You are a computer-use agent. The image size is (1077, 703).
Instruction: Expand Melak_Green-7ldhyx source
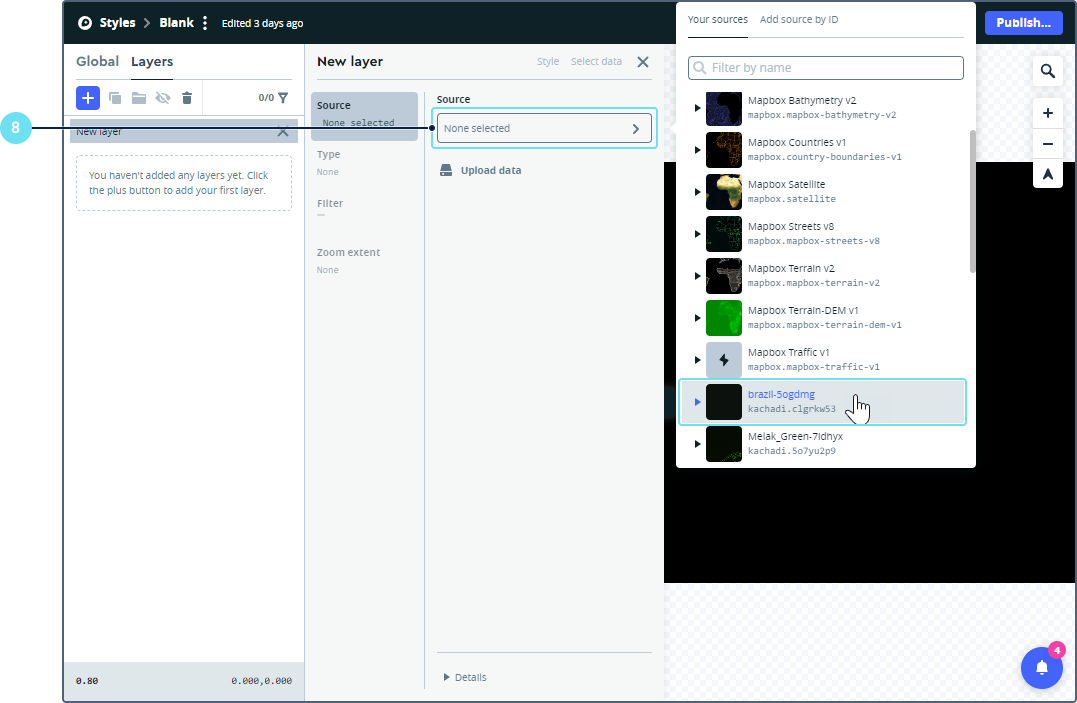697,444
